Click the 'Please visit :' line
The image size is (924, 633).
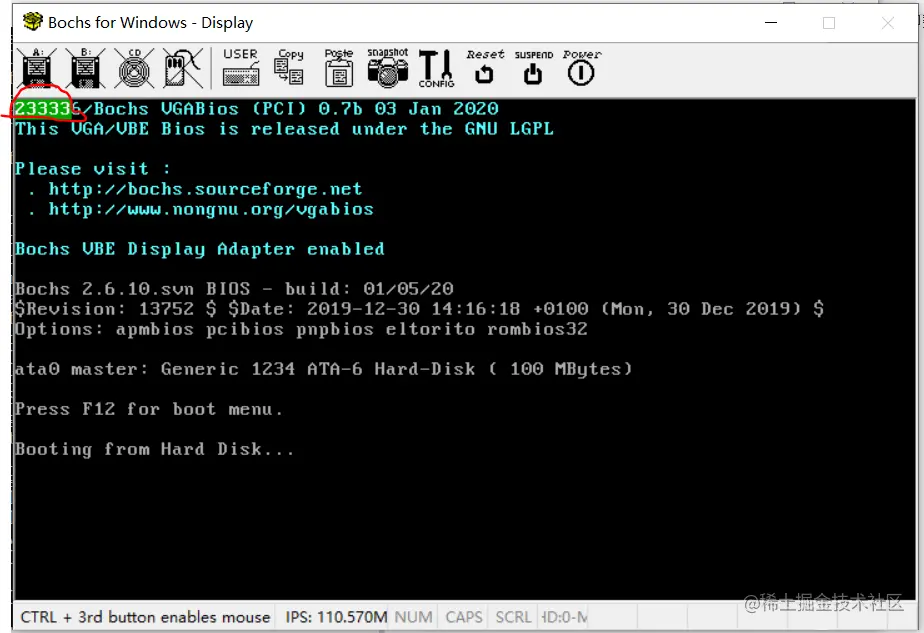click(93, 169)
